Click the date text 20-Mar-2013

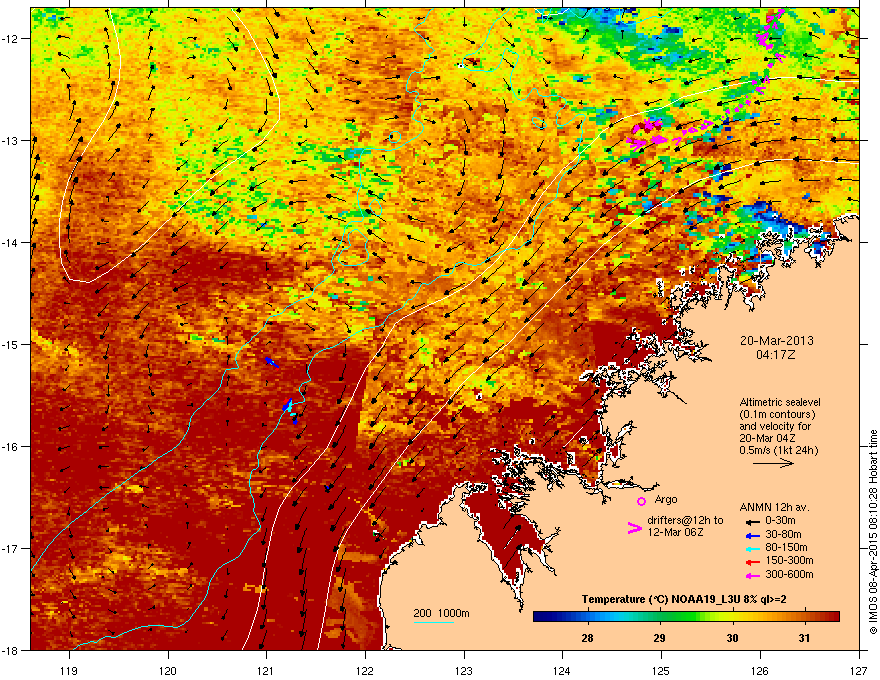click(776, 341)
